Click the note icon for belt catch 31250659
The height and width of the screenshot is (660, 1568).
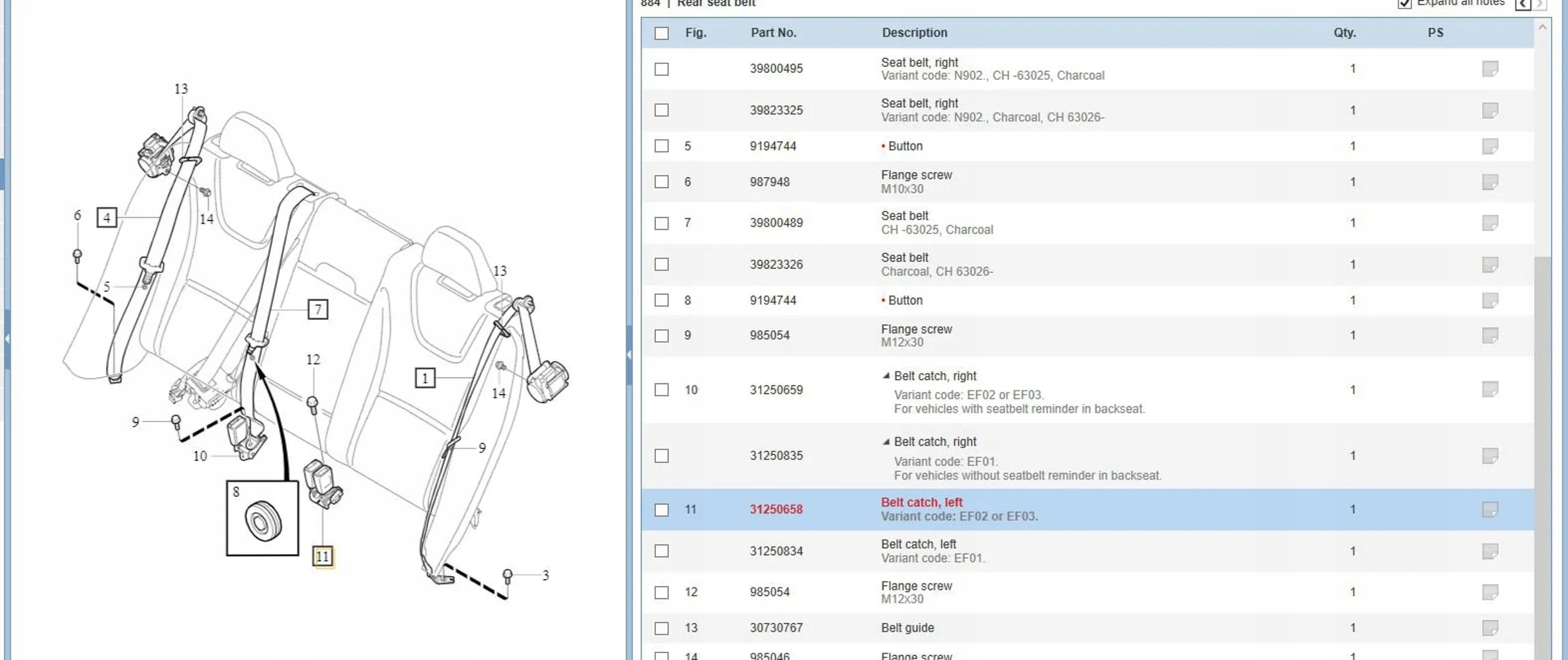(x=1490, y=390)
